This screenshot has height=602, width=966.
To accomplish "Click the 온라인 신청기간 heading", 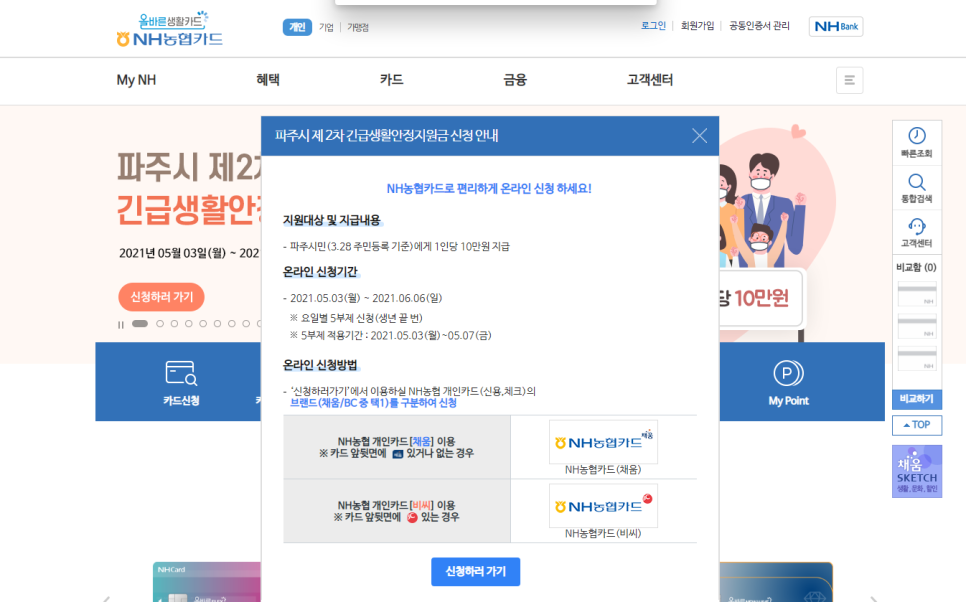I will (320, 272).
